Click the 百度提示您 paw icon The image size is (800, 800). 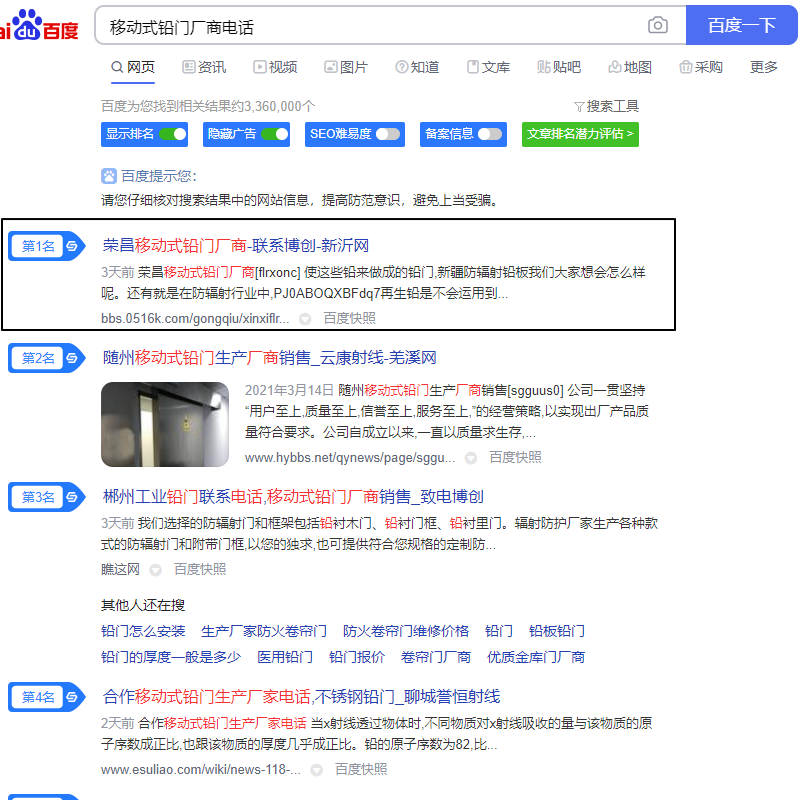click(109, 176)
